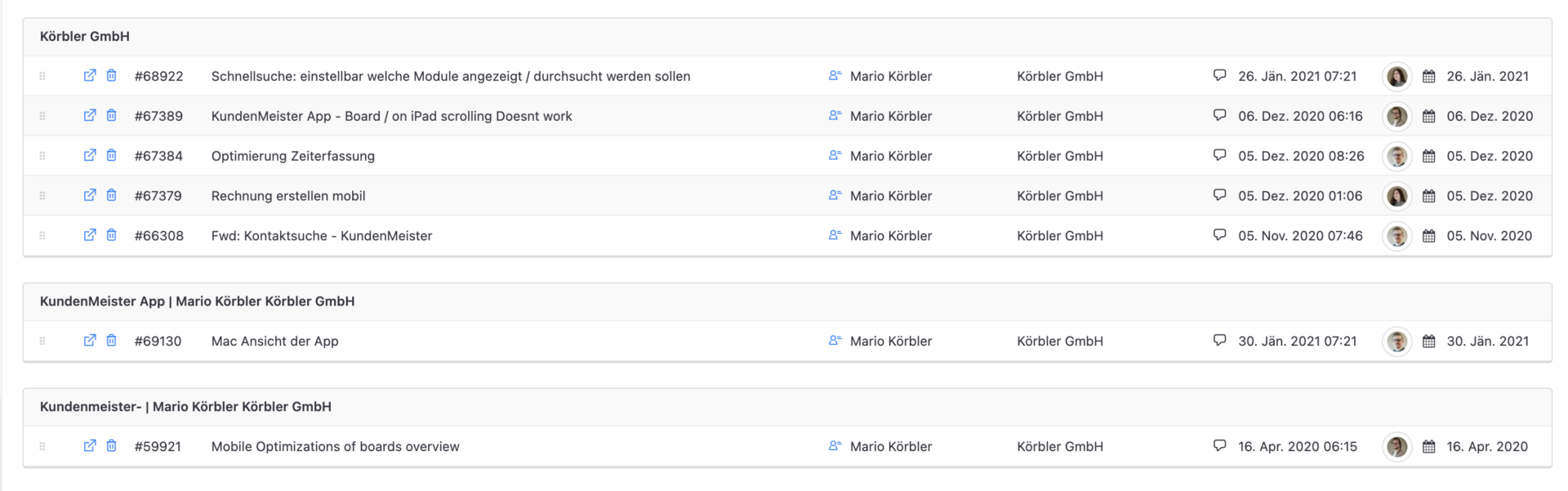Click ticket number #67389

[x=158, y=116]
